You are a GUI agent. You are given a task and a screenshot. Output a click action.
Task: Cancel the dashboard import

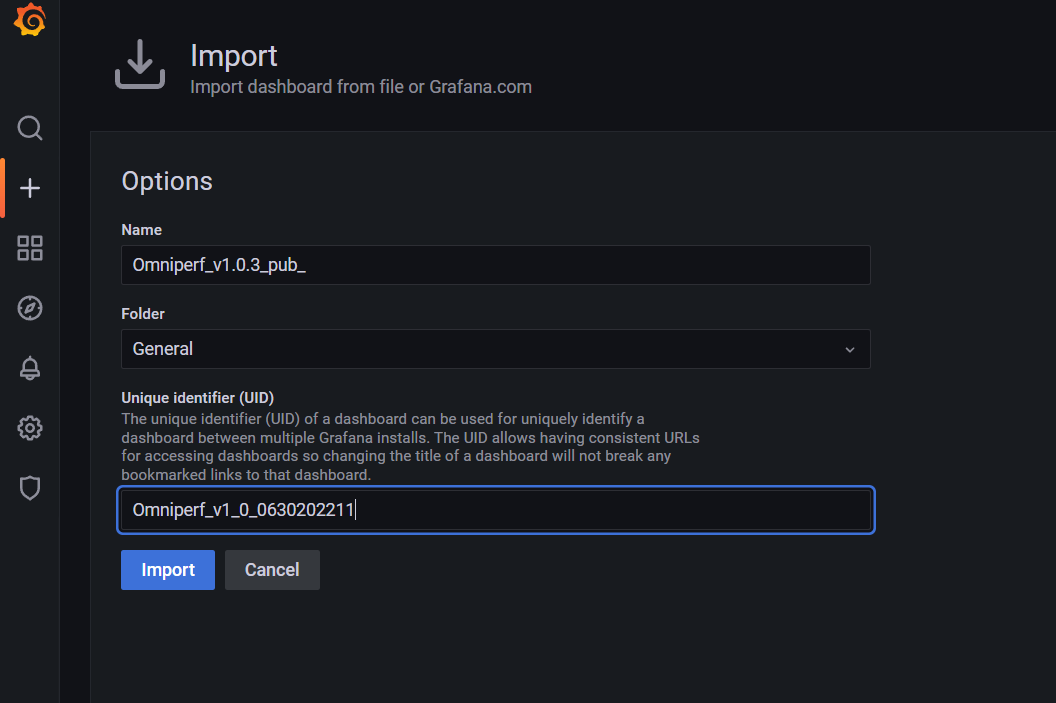(272, 570)
